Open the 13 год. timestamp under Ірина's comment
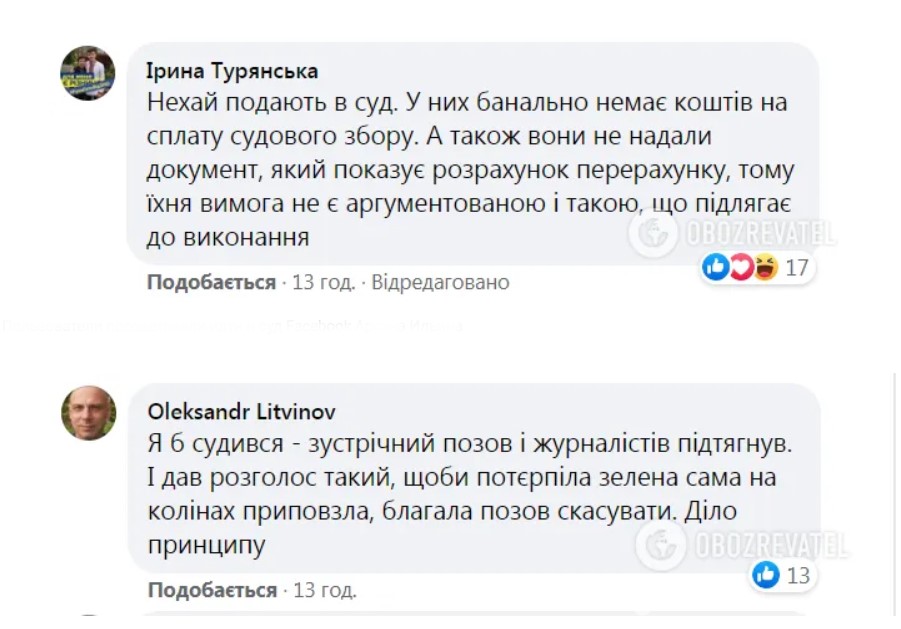The height and width of the screenshot is (629, 901). 324,282
